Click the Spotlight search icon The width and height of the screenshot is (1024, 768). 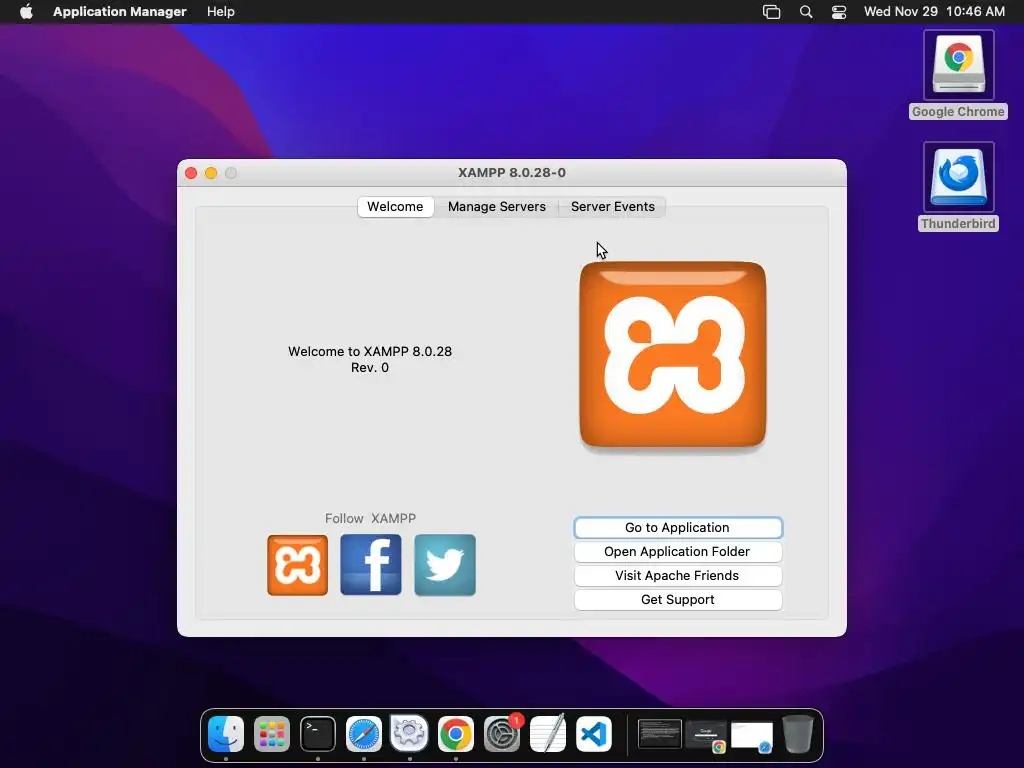806,12
